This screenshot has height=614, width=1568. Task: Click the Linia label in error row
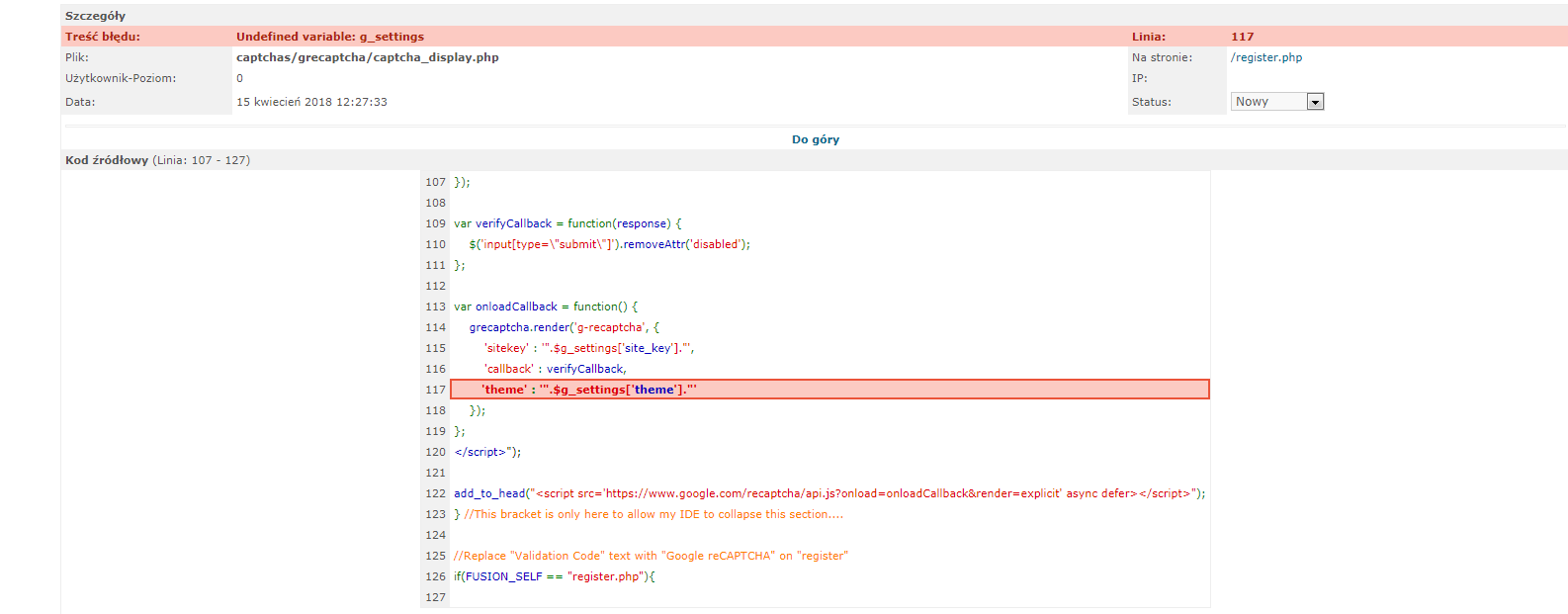[x=1149, y=37]
